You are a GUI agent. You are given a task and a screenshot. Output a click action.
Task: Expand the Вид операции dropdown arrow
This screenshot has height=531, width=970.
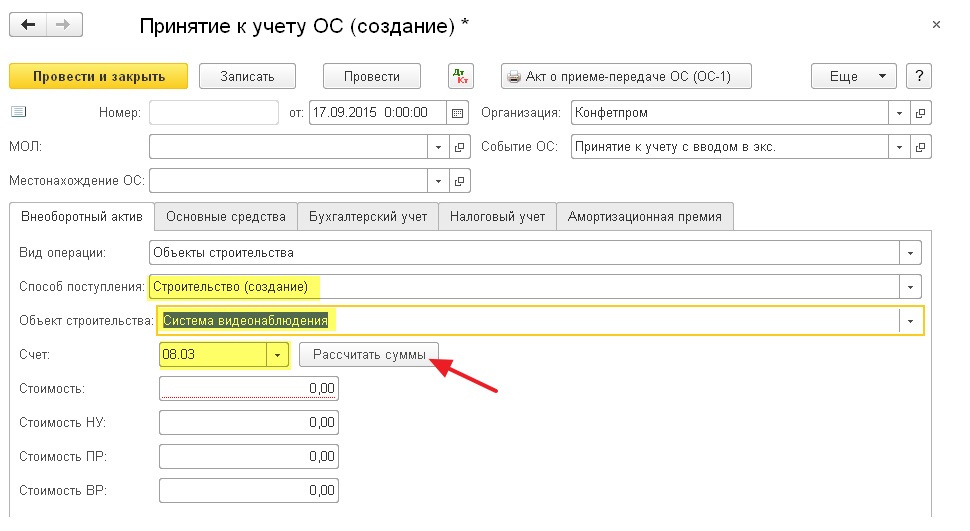point(910,253)
